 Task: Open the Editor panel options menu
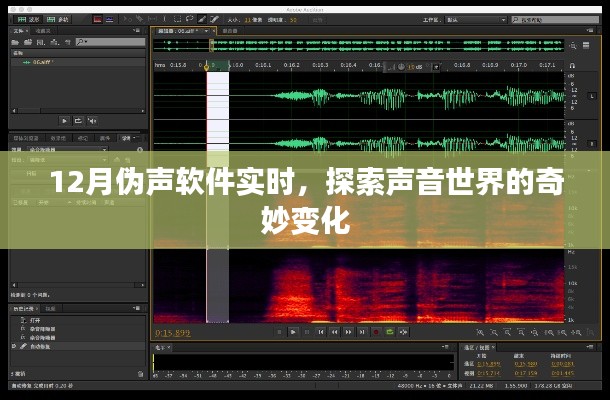tap(590, 31)
